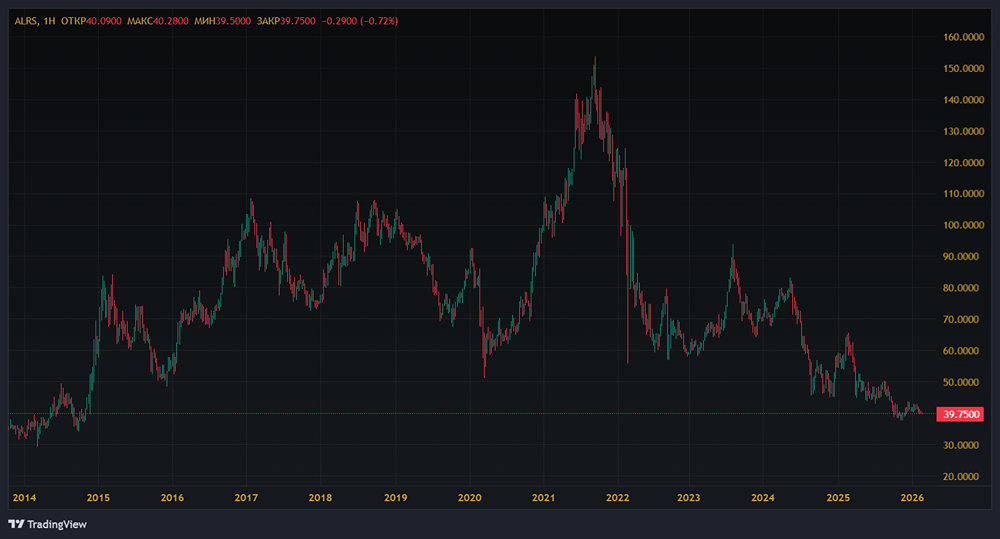The image size is (1000, 539).
Task: Click the ЗАКР 39.7500 close value
Action: click(286, 21)
